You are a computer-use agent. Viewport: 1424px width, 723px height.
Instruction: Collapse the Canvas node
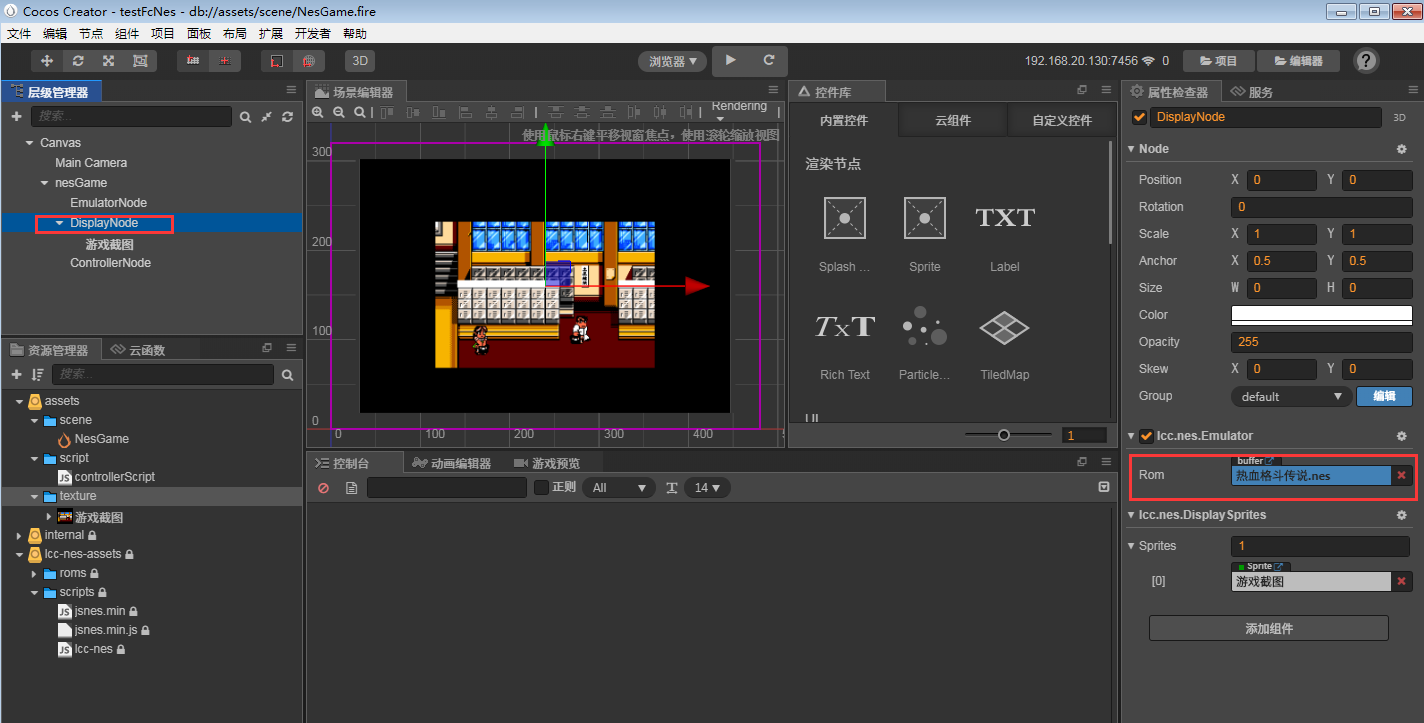click(x=29, y=143)
